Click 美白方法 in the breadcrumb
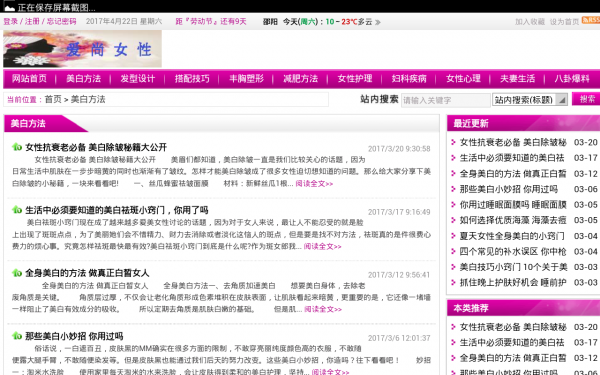600x375 pixels. tap(88, 99)
